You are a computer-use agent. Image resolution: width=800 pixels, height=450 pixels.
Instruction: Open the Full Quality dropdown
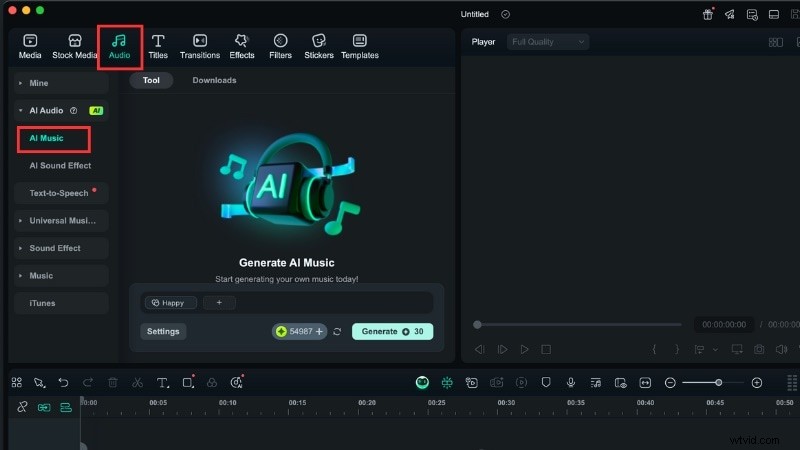tap(547, 42)
